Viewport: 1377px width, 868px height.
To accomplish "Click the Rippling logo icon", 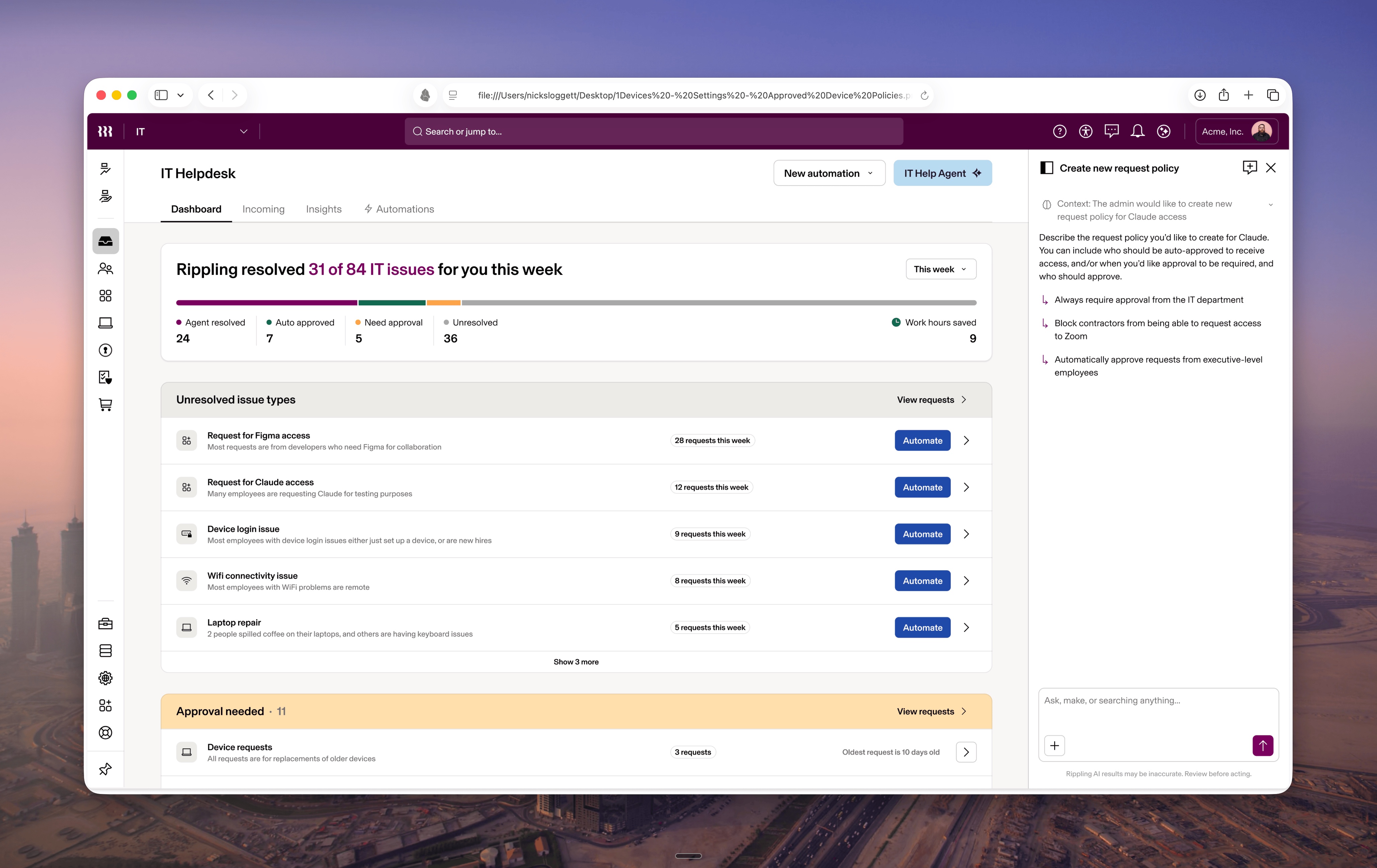I will pos(104,132).
